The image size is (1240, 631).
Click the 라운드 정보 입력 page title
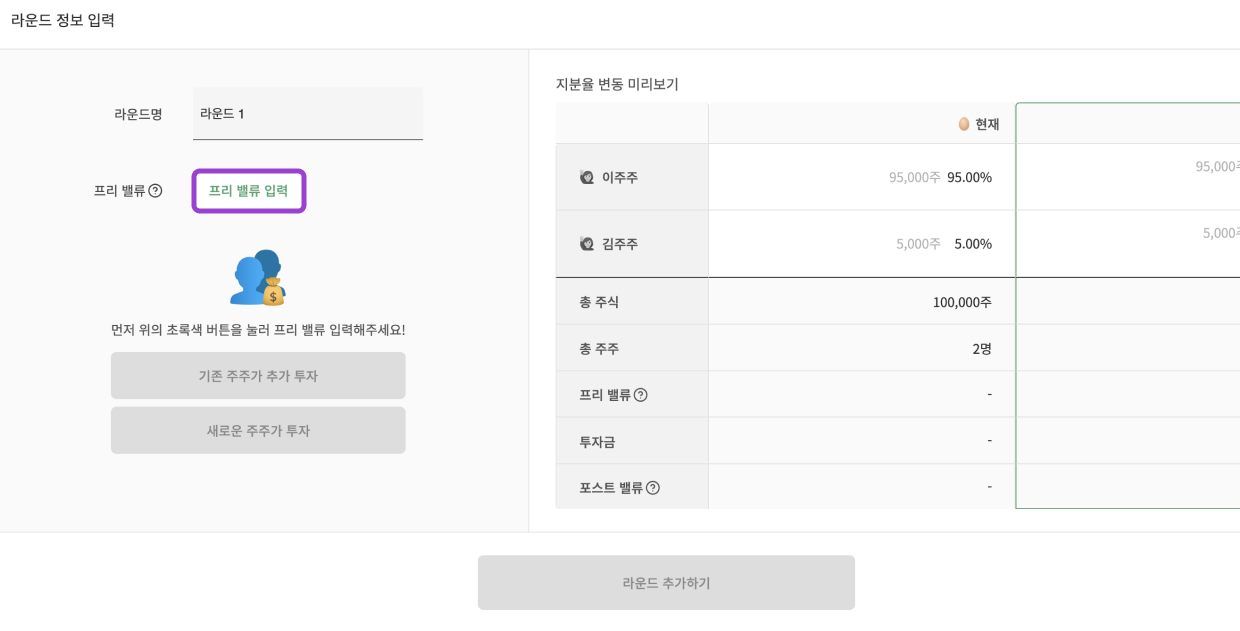(63, 20)
